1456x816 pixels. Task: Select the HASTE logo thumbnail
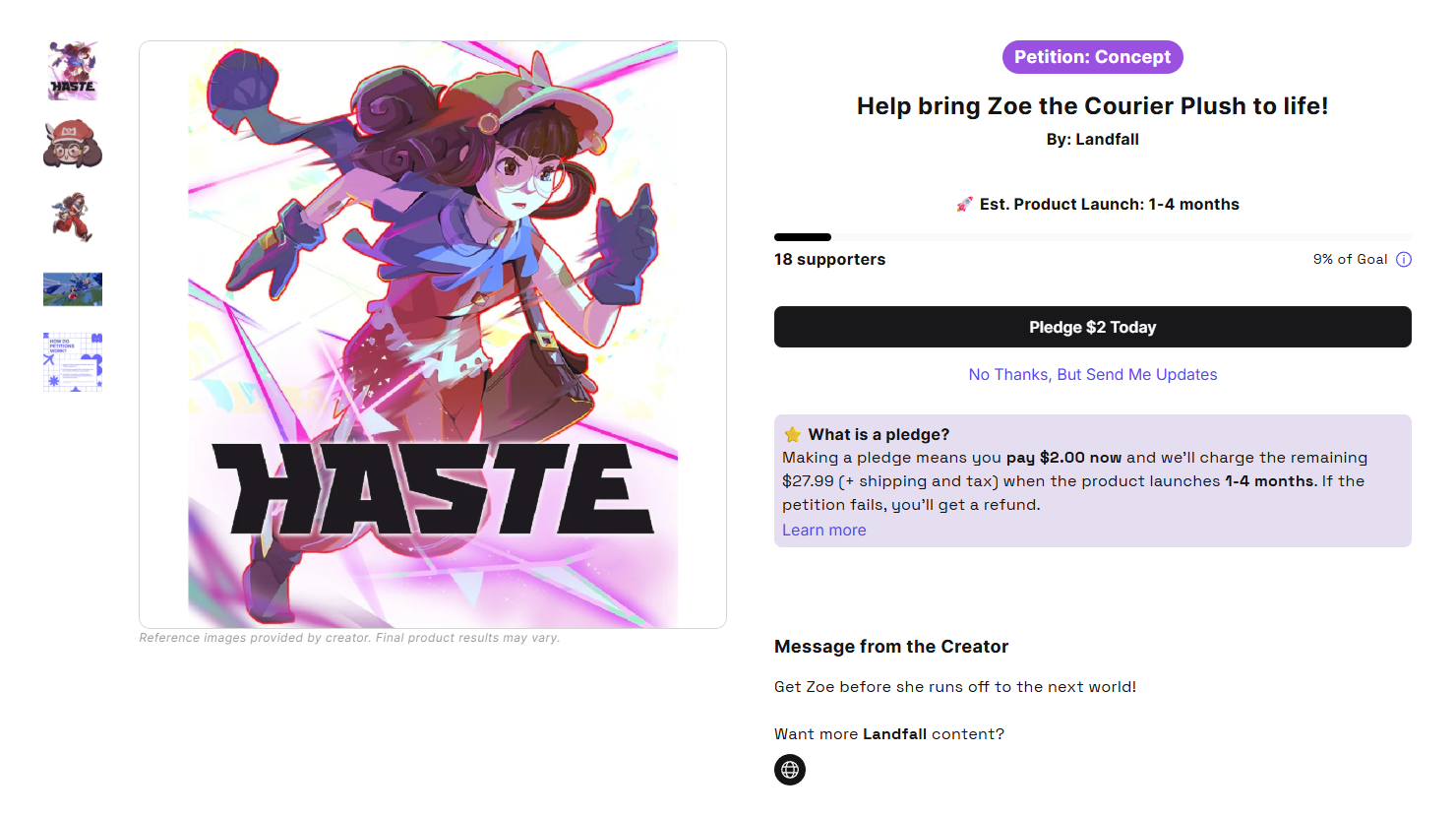[x=73, y=71]
